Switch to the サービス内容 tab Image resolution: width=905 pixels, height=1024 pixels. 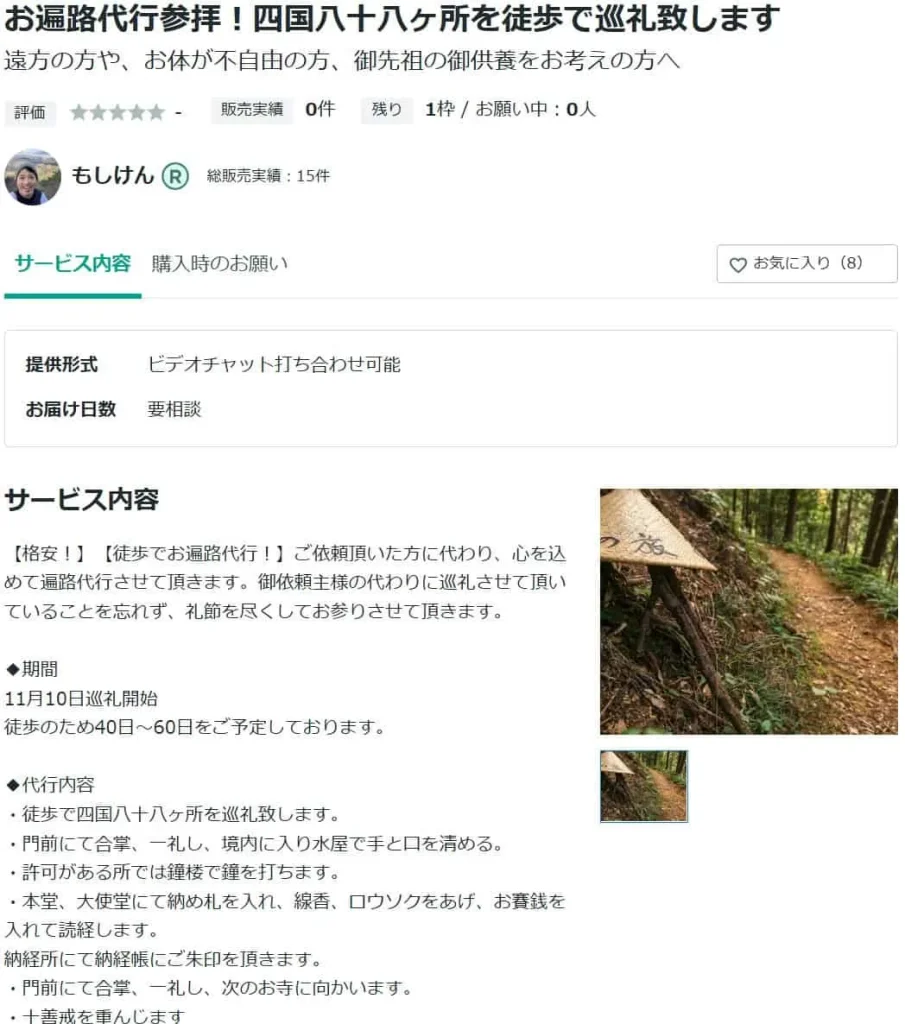[72, 263]
